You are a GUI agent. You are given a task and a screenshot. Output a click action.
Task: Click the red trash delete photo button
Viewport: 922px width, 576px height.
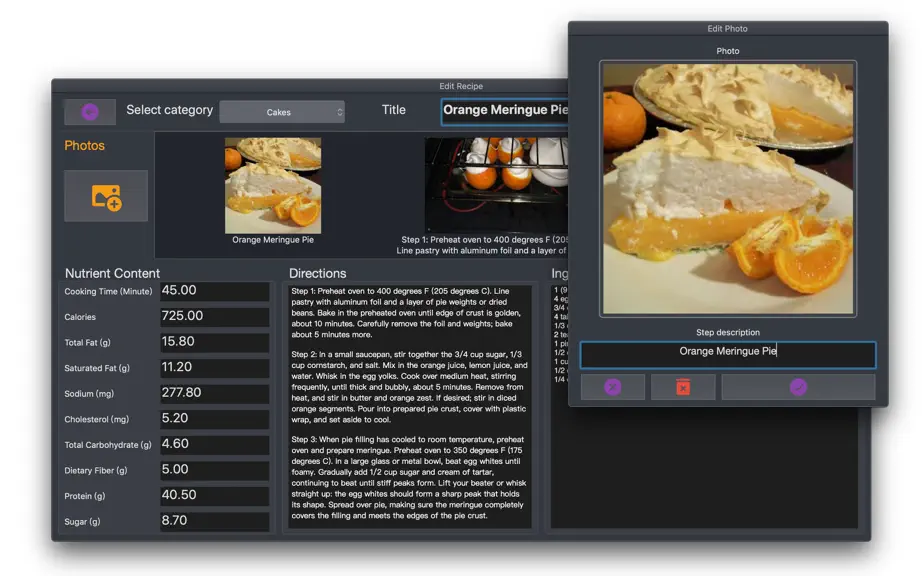point(683,387)
